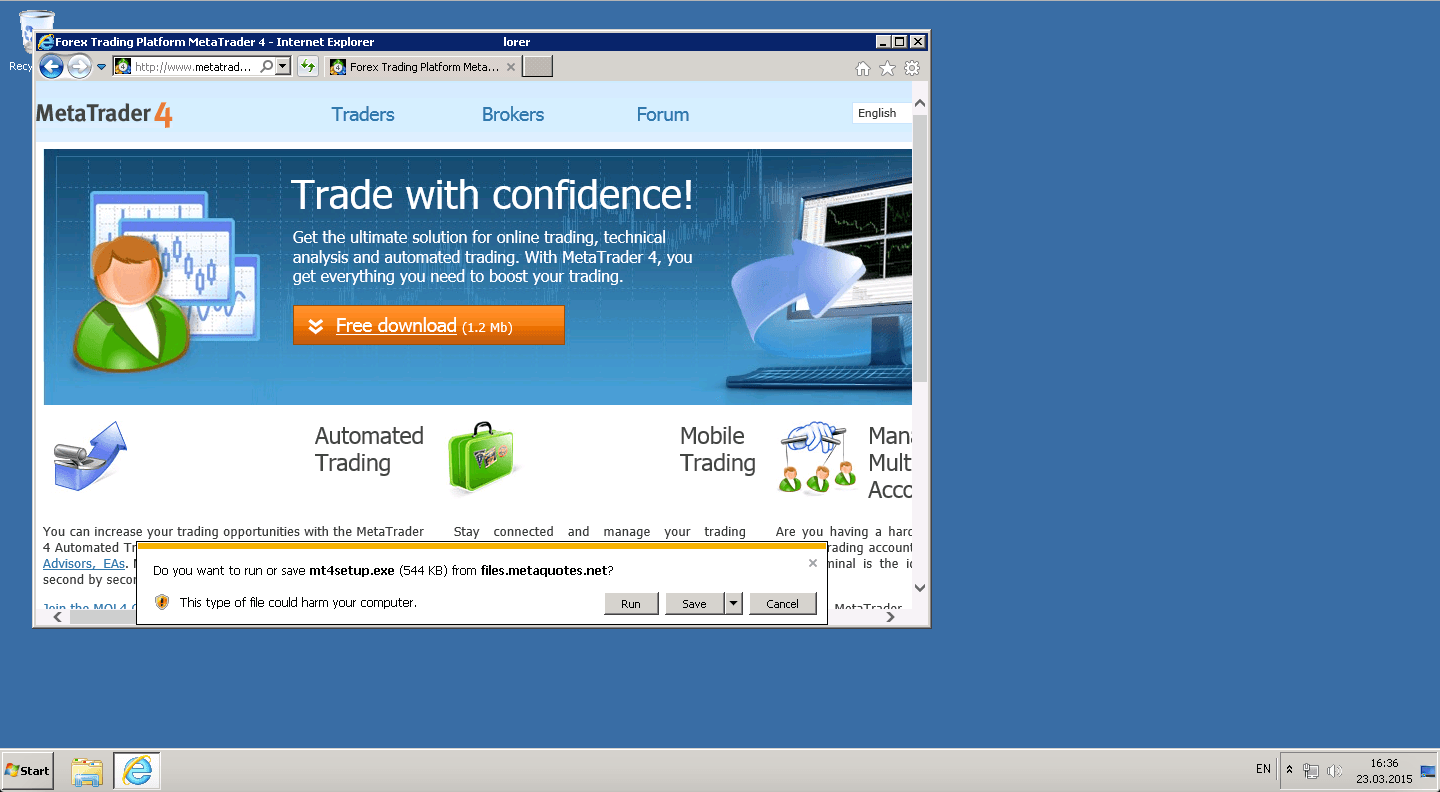Click the page scroll down arrow
This screenshot has height=792, width=1440.
[920, 588]
